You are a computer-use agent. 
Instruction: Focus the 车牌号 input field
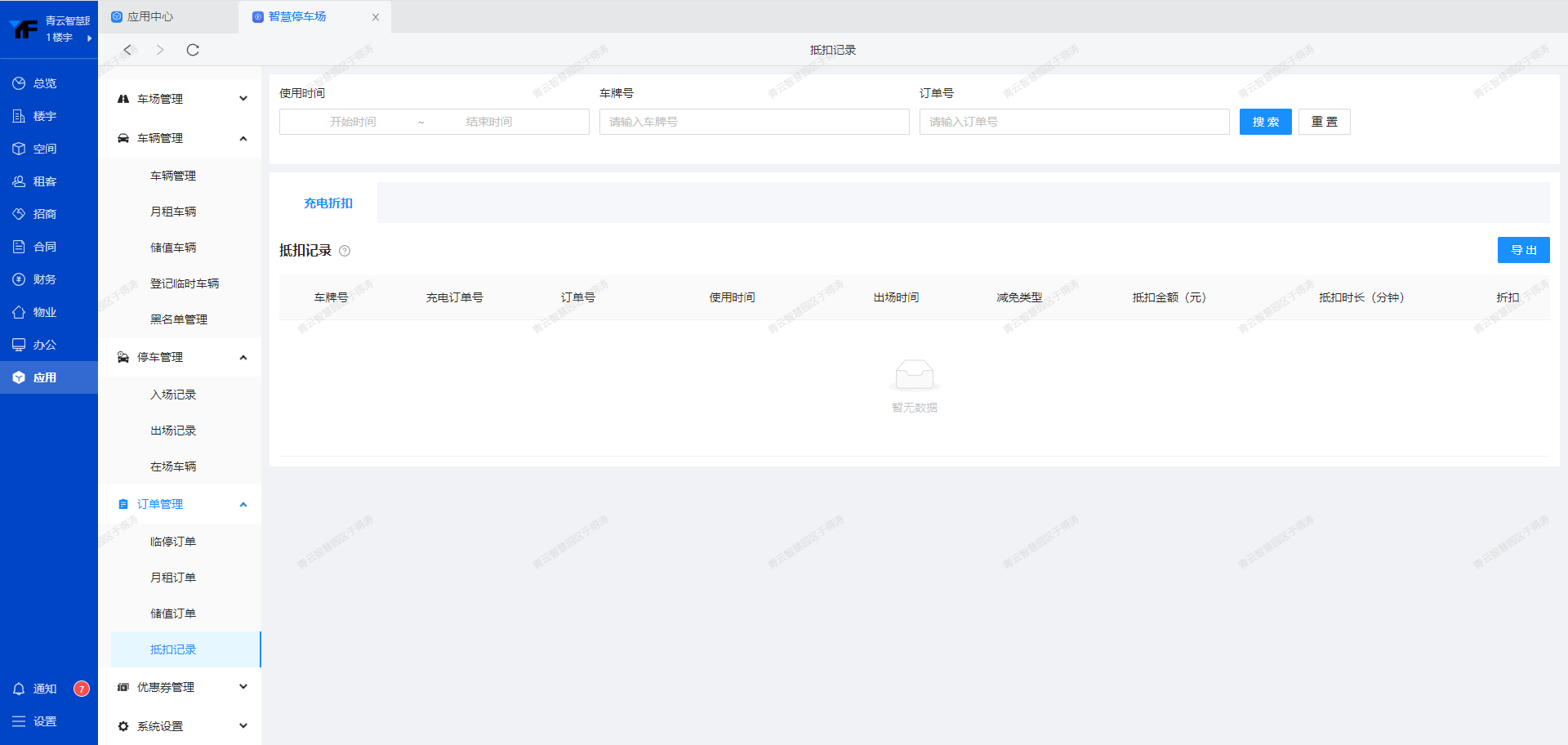(x=754, y=122)
